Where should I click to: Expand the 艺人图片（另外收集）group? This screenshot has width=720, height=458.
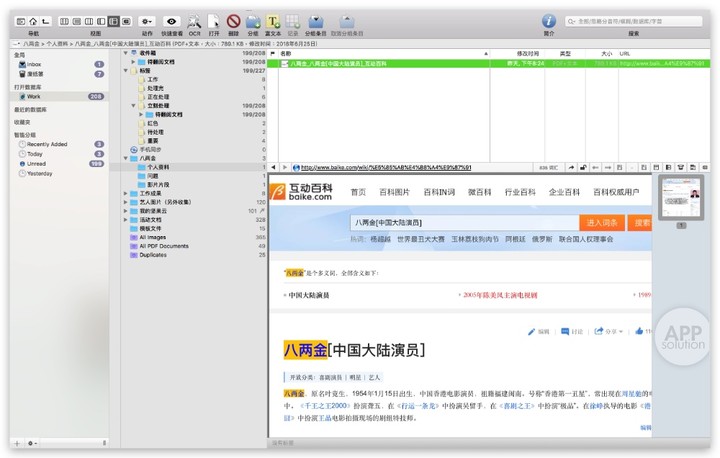click(x=125, y=202)
